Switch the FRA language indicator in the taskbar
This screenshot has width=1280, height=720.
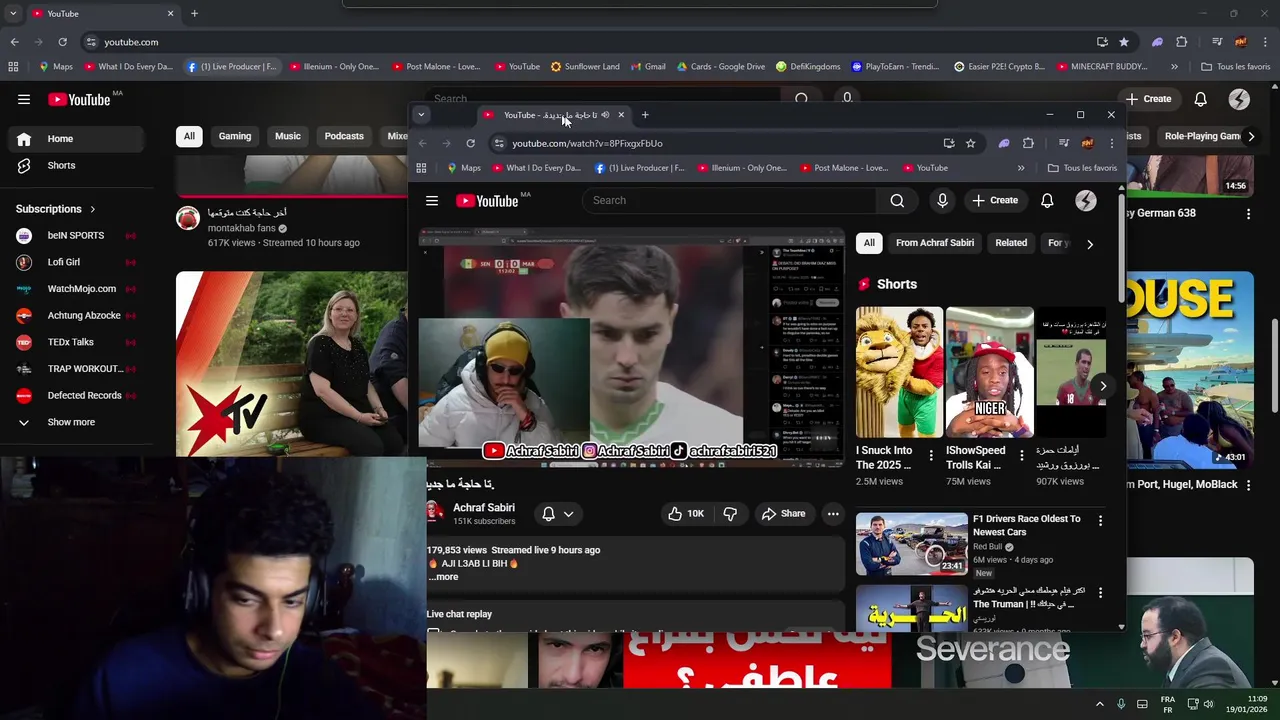tap(1167, 704)
